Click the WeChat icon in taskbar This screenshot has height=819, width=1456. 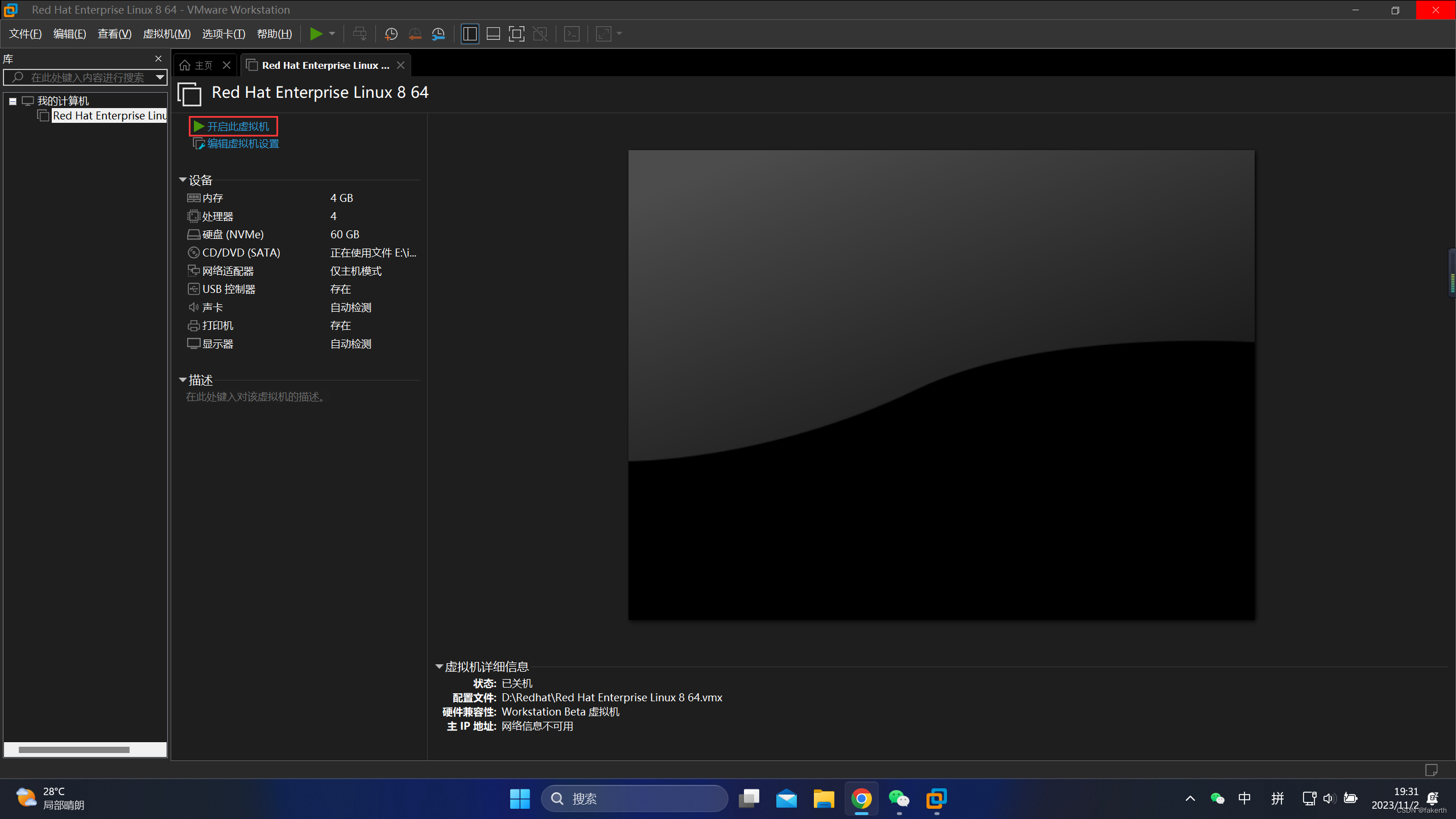(x=898, y=798)
